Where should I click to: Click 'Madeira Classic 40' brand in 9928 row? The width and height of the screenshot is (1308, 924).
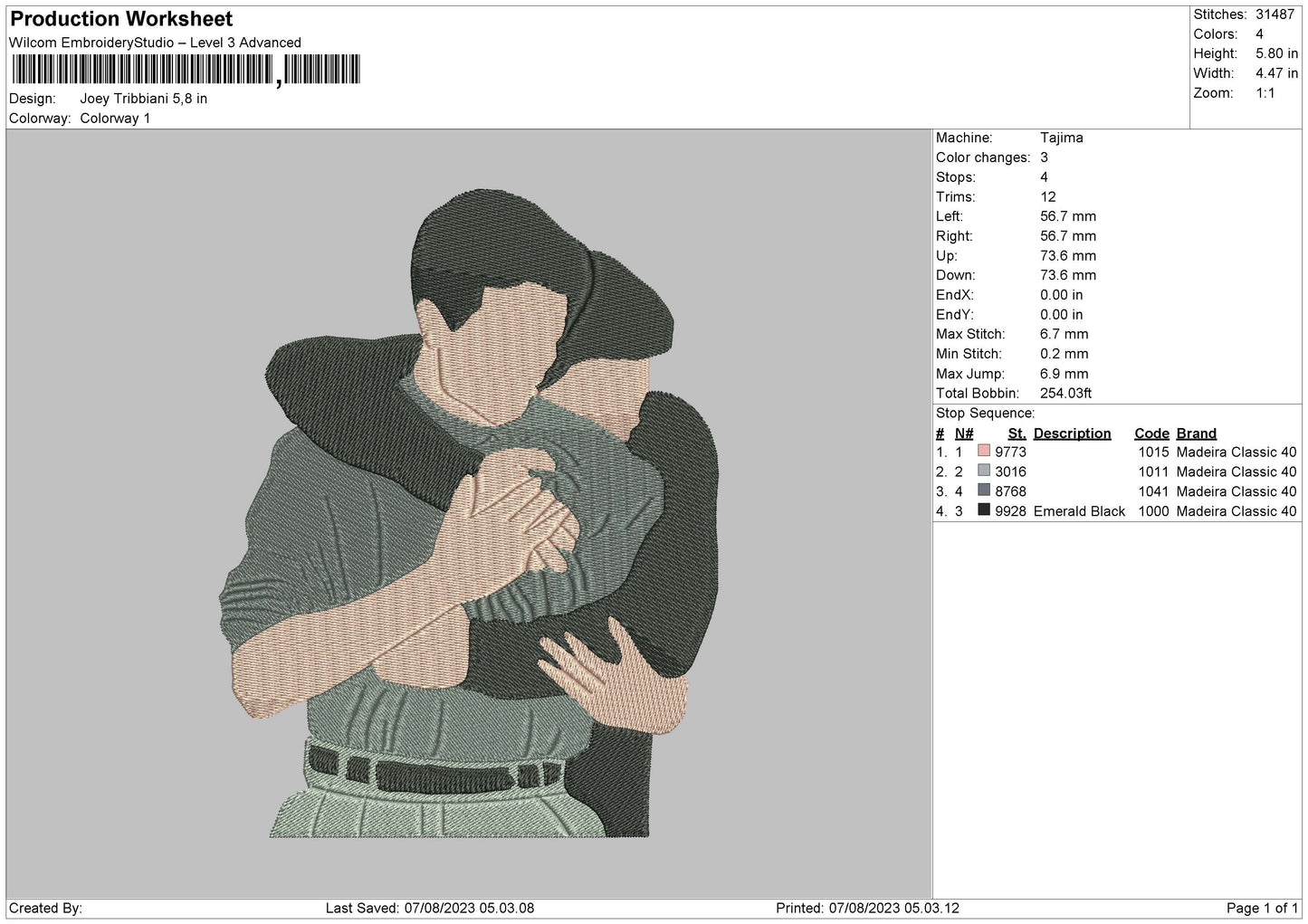click(x=1236, y=511)
